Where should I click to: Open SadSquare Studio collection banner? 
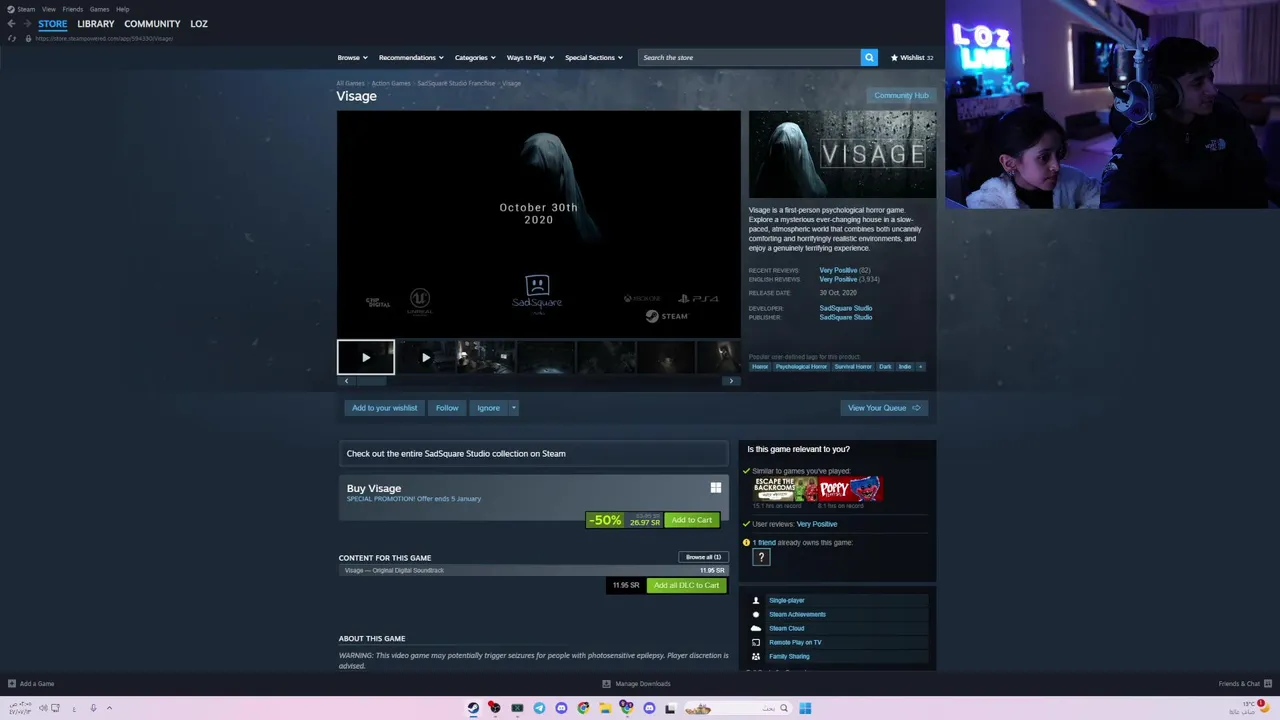coord(533,453)
